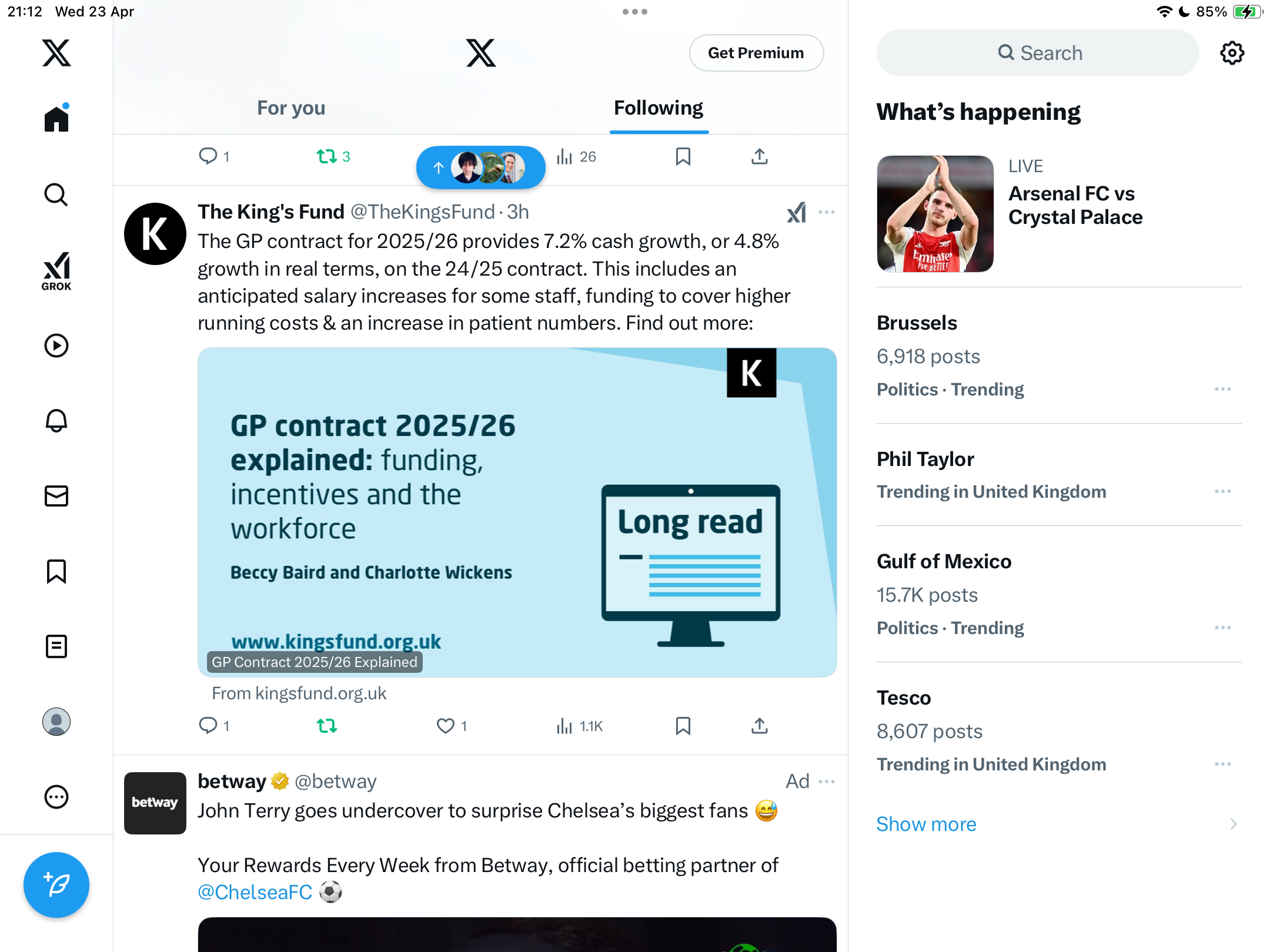
Task: Click the Search field
Action: click(x=1038, y=53)
